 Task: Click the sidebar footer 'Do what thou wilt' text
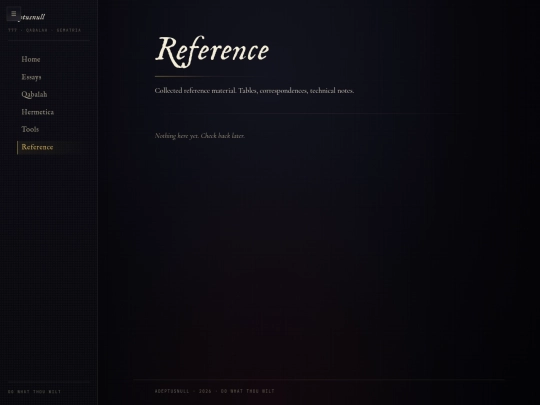[34, 392]
